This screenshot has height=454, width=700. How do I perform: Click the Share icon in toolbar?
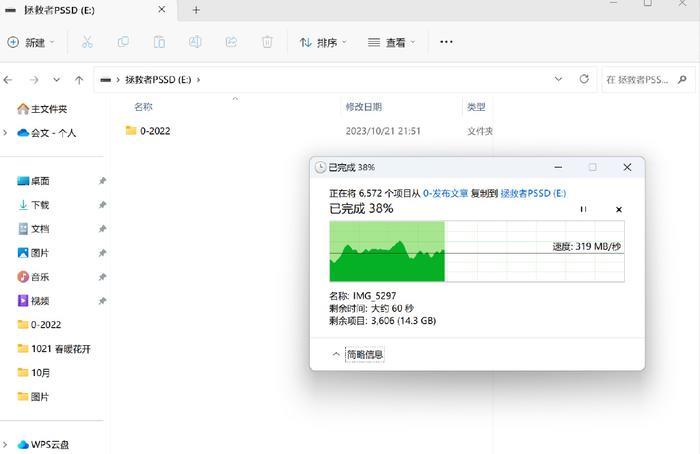pyautogui.click(x=231, y=42)
